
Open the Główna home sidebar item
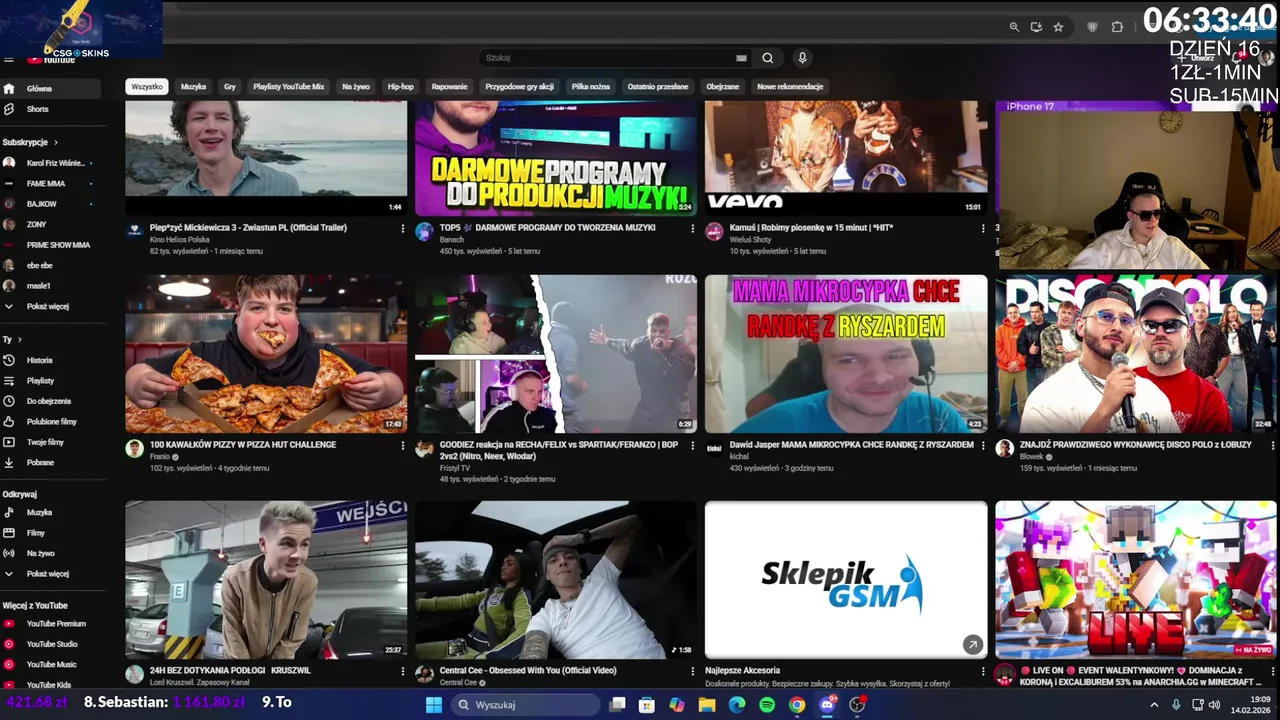50,88
